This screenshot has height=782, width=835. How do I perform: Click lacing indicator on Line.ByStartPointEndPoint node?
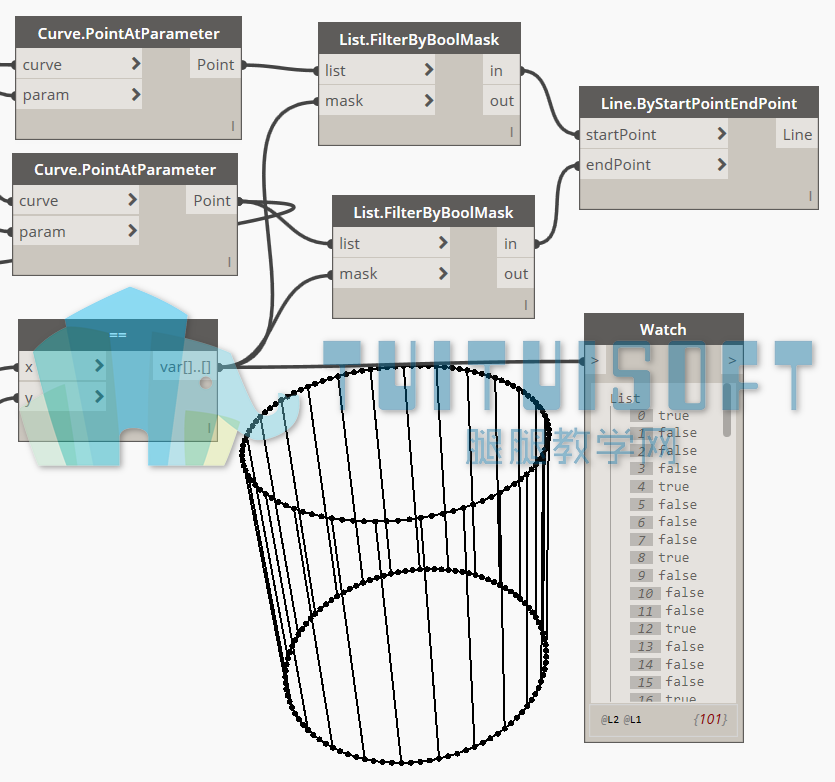tap(810, 196)
